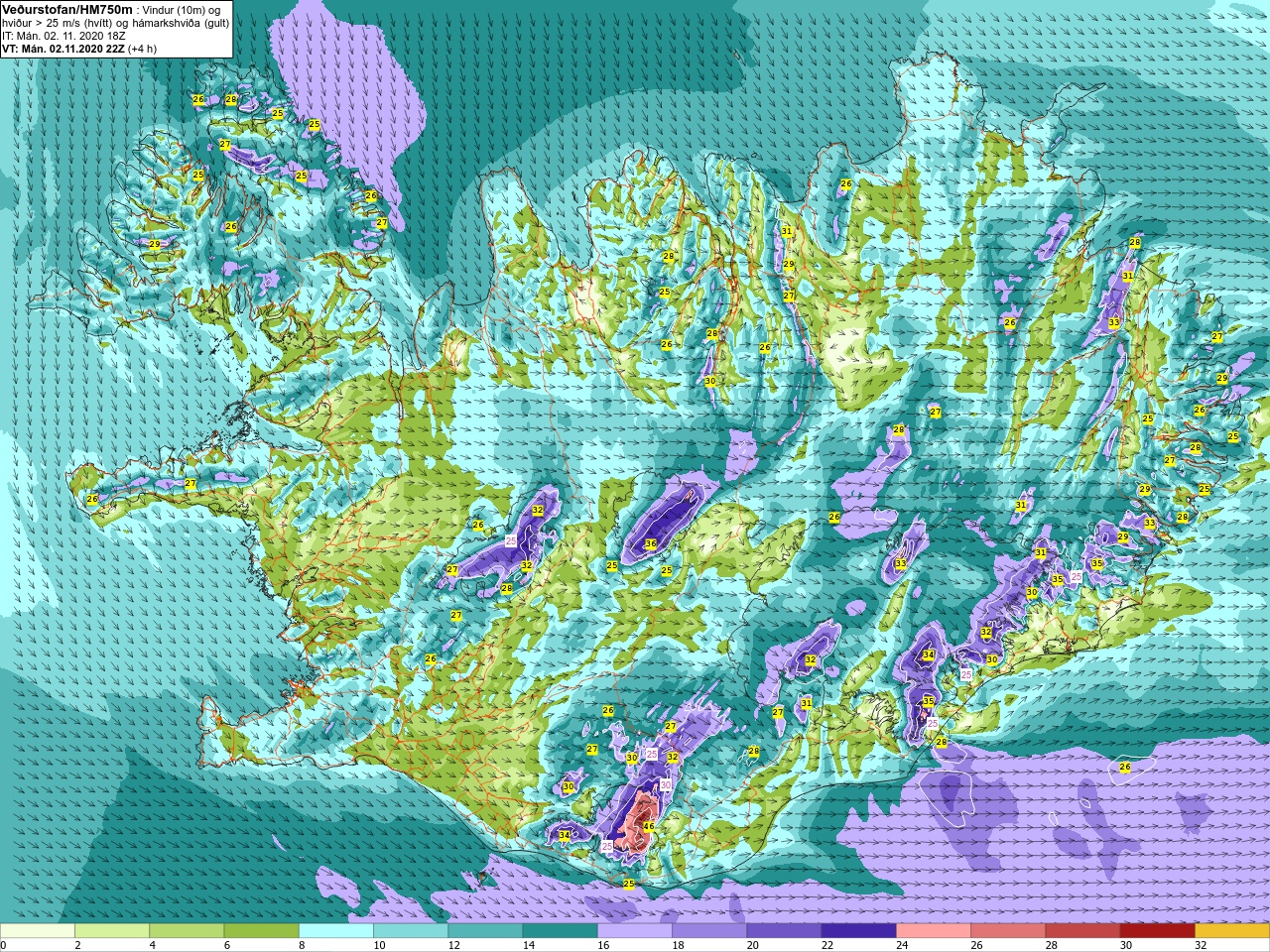The image size is (1270, 952).
Task: Click the salmon 26–28 m/s legend swatch
Action: (1008, 931)
